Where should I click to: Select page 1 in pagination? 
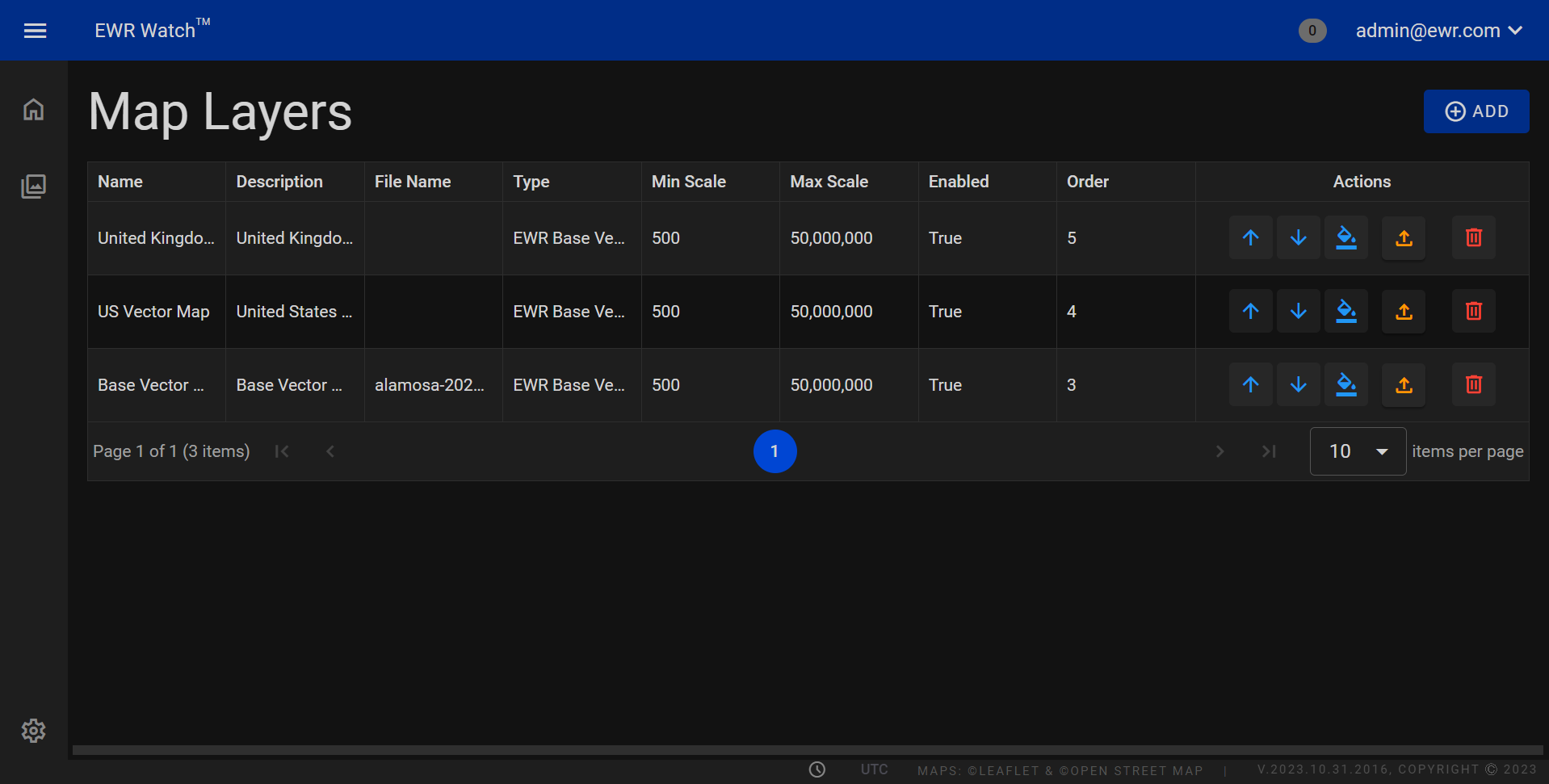pos(775,451)
